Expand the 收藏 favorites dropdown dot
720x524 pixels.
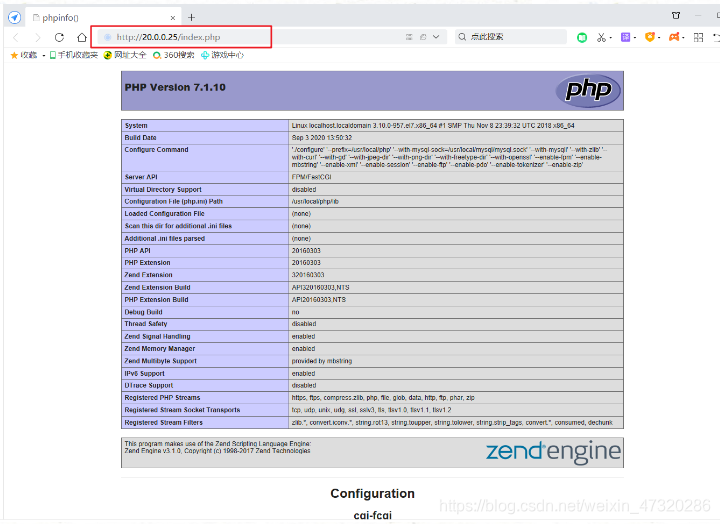coord(44,56)
